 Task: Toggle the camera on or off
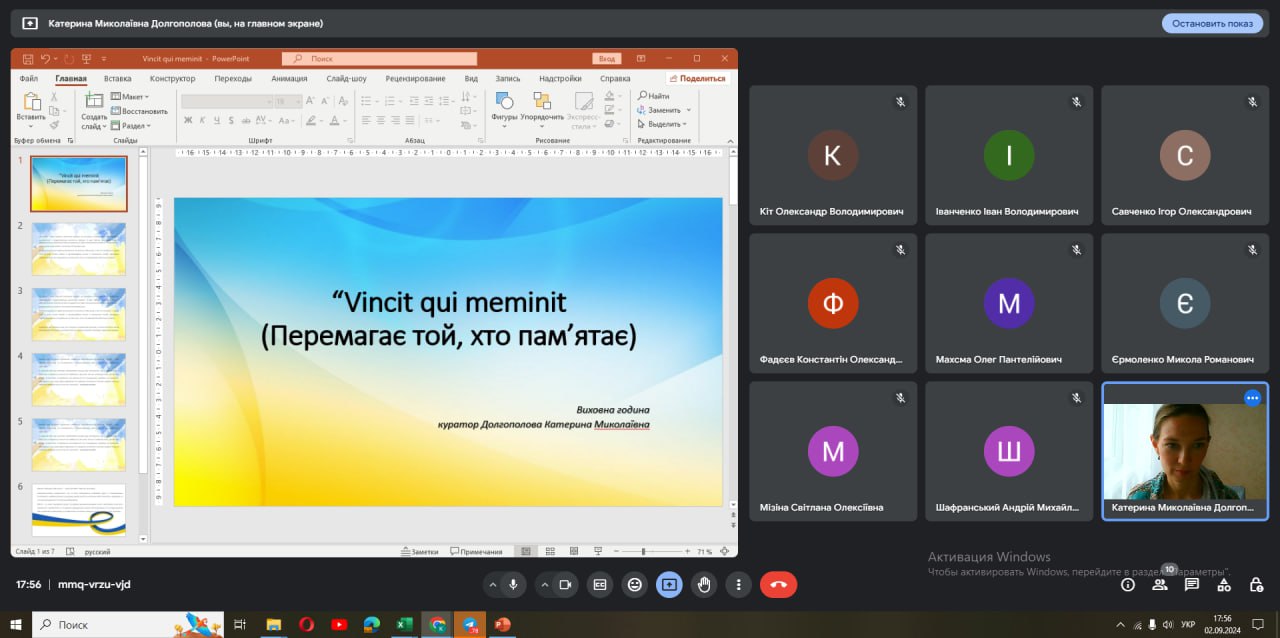pos(565,584)
